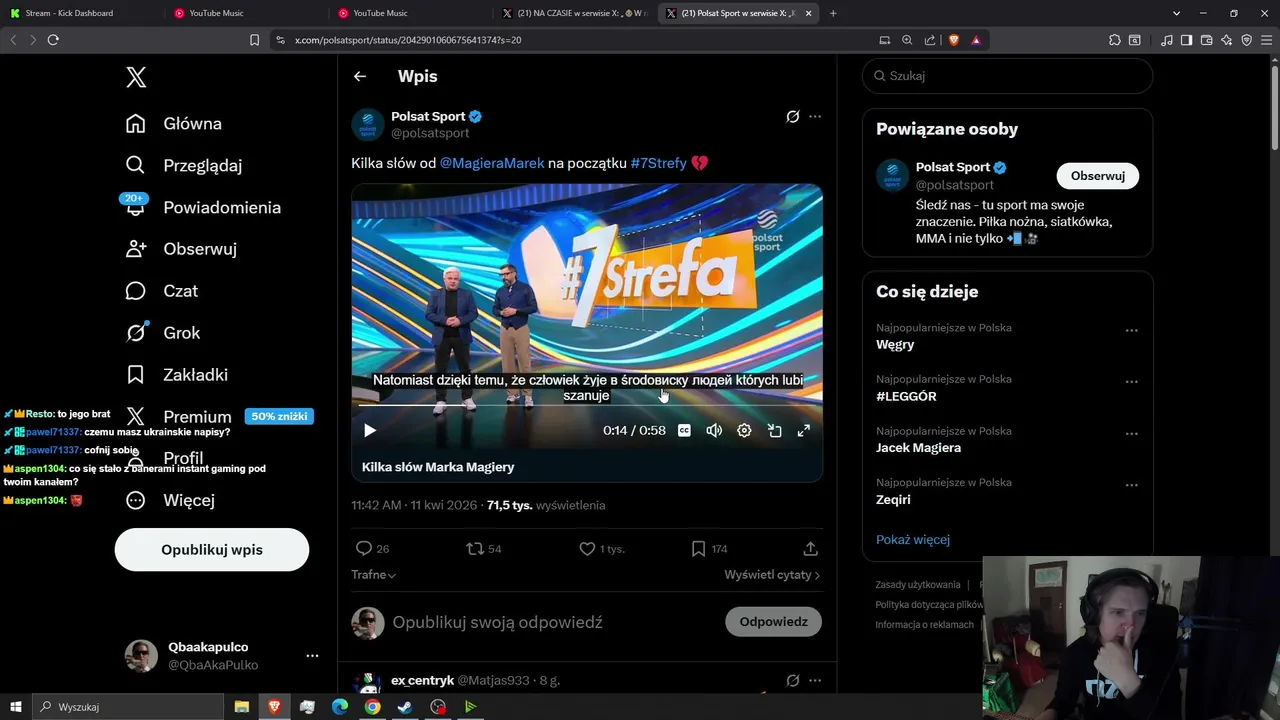Screen dimensions: 1280x720
Task: Open options for Węgry trend
Action: [x=1131, y=330]
